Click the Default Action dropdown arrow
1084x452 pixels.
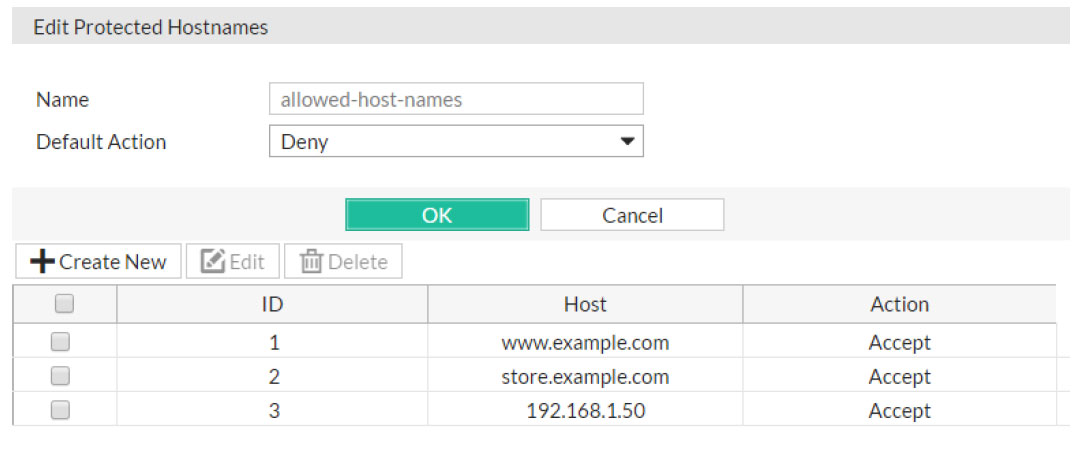click(627, 142)
